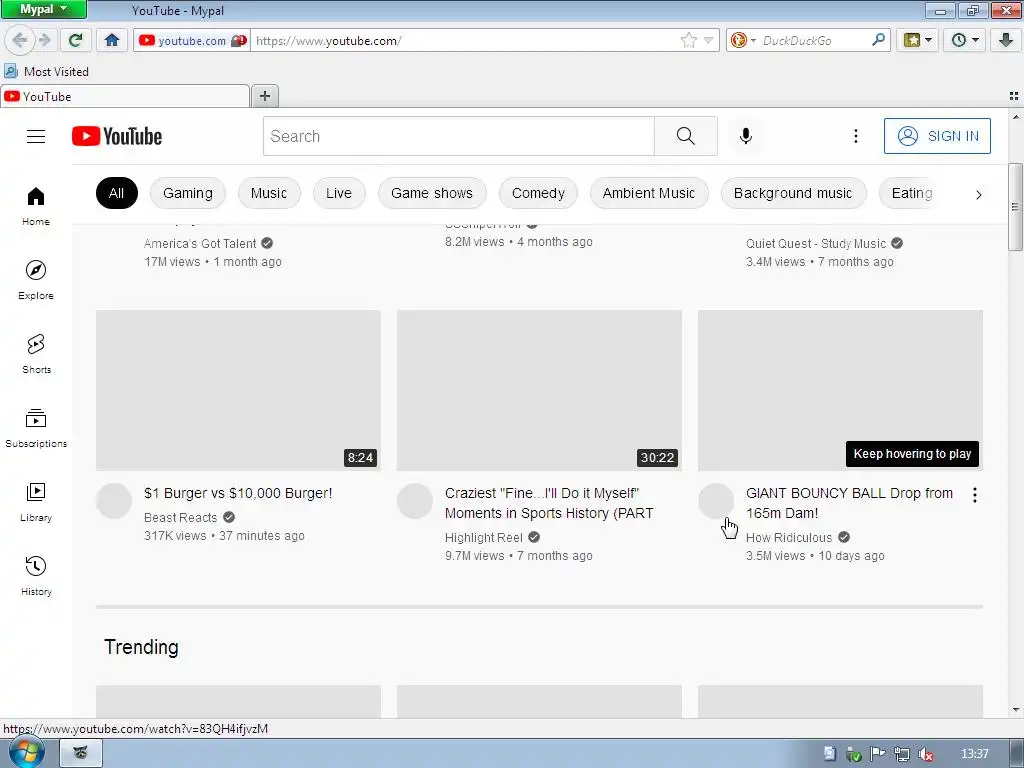Click the DuckDuckGo search magnifier
1024x768 pixels.
(x=878, y=40)
